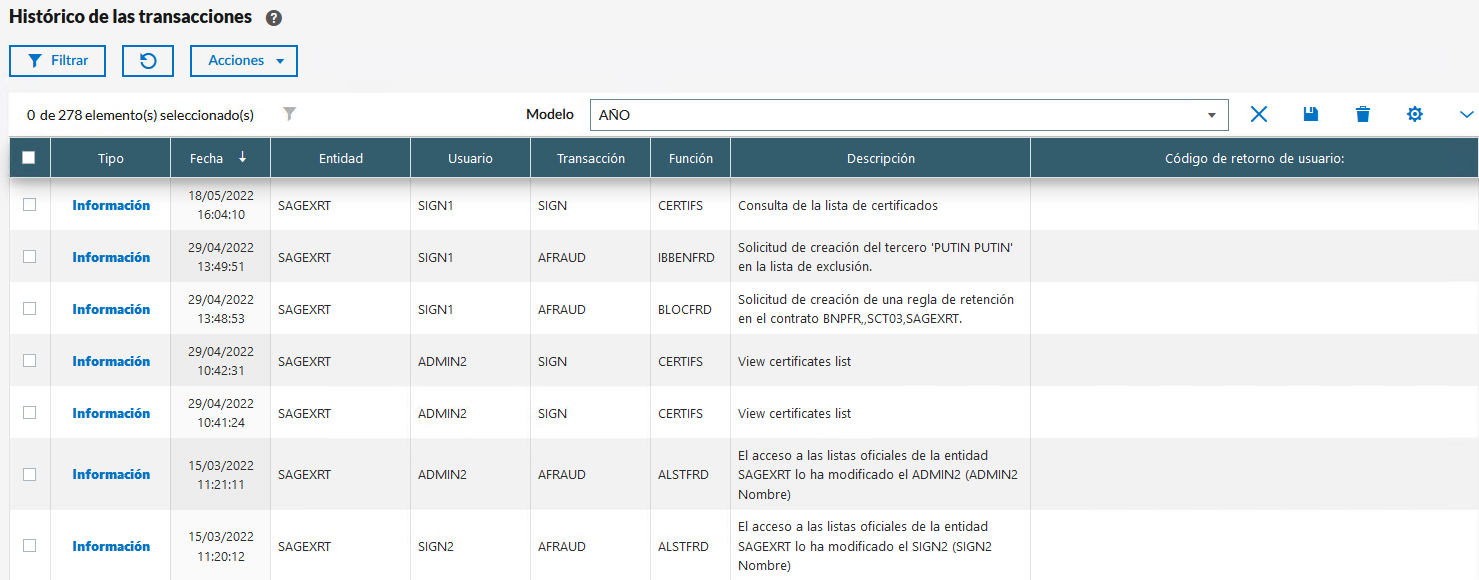
Task: Click the Filtrar button
Action: click(59, 61)
